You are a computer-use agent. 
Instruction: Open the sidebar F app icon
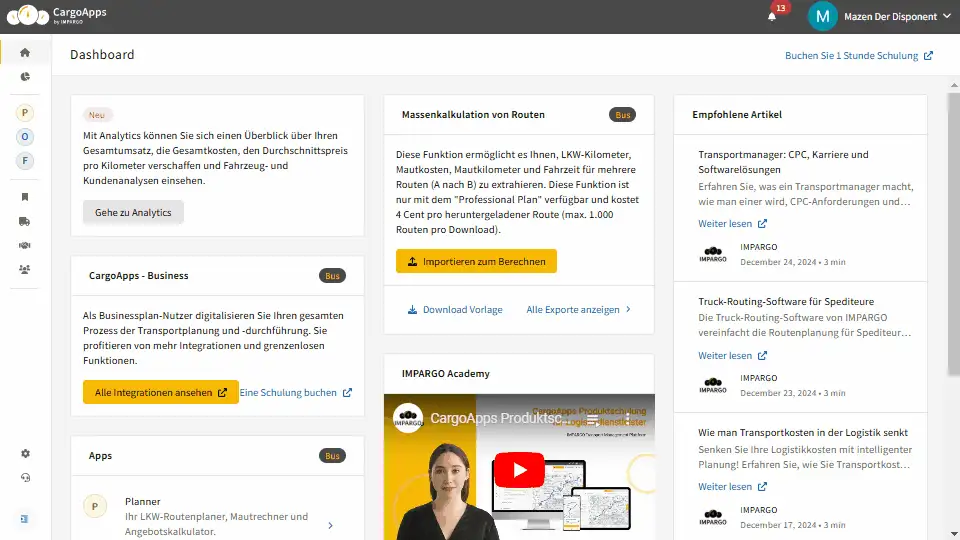24,161
